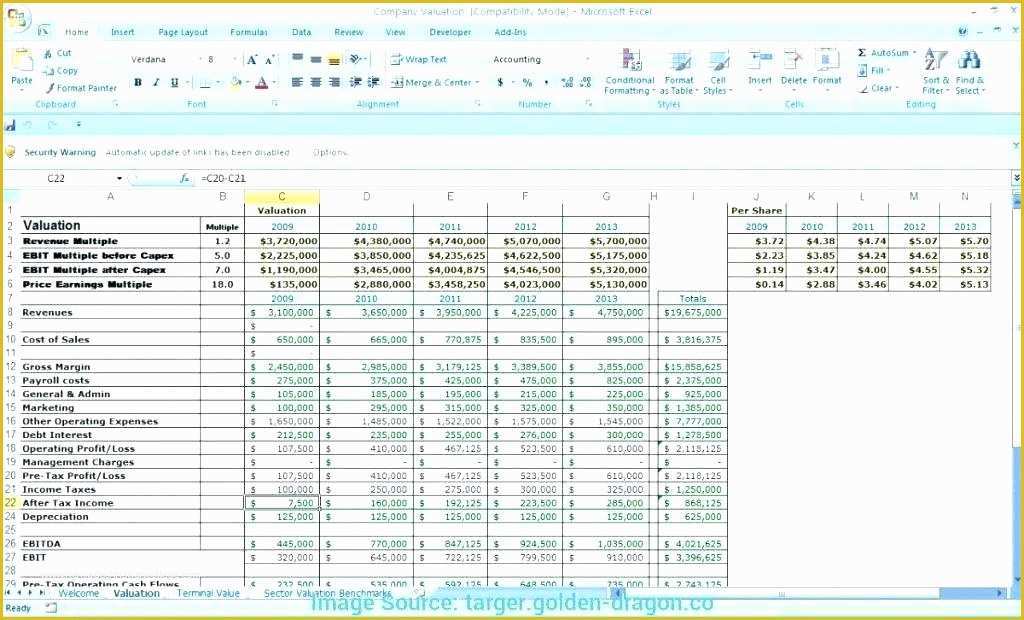Expand the Font dialog launcher
This screenshot has width=1024, height=620.
click(275, 104)
